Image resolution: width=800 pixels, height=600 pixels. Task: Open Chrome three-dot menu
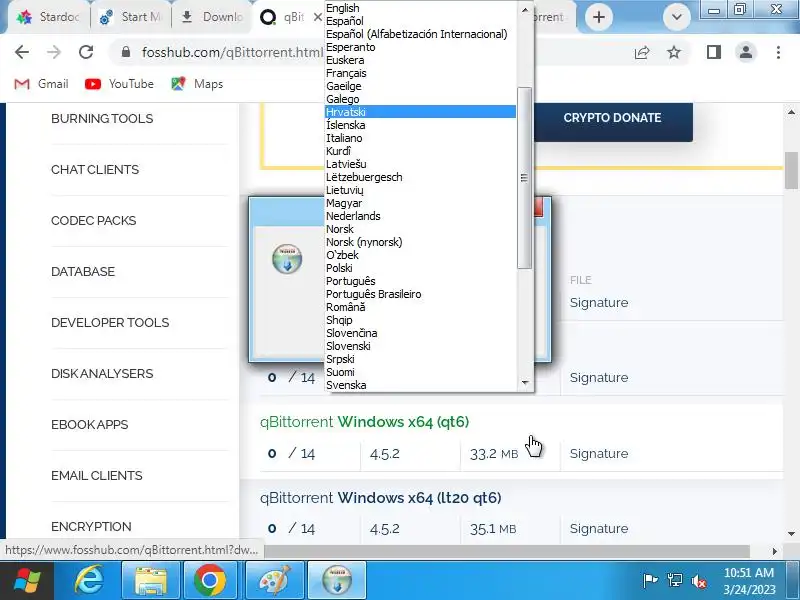pos(778,52)
